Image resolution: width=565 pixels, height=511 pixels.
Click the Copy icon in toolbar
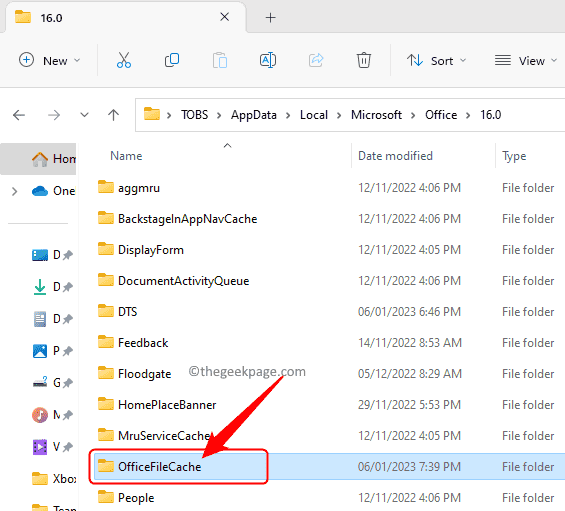coord(172,60)
